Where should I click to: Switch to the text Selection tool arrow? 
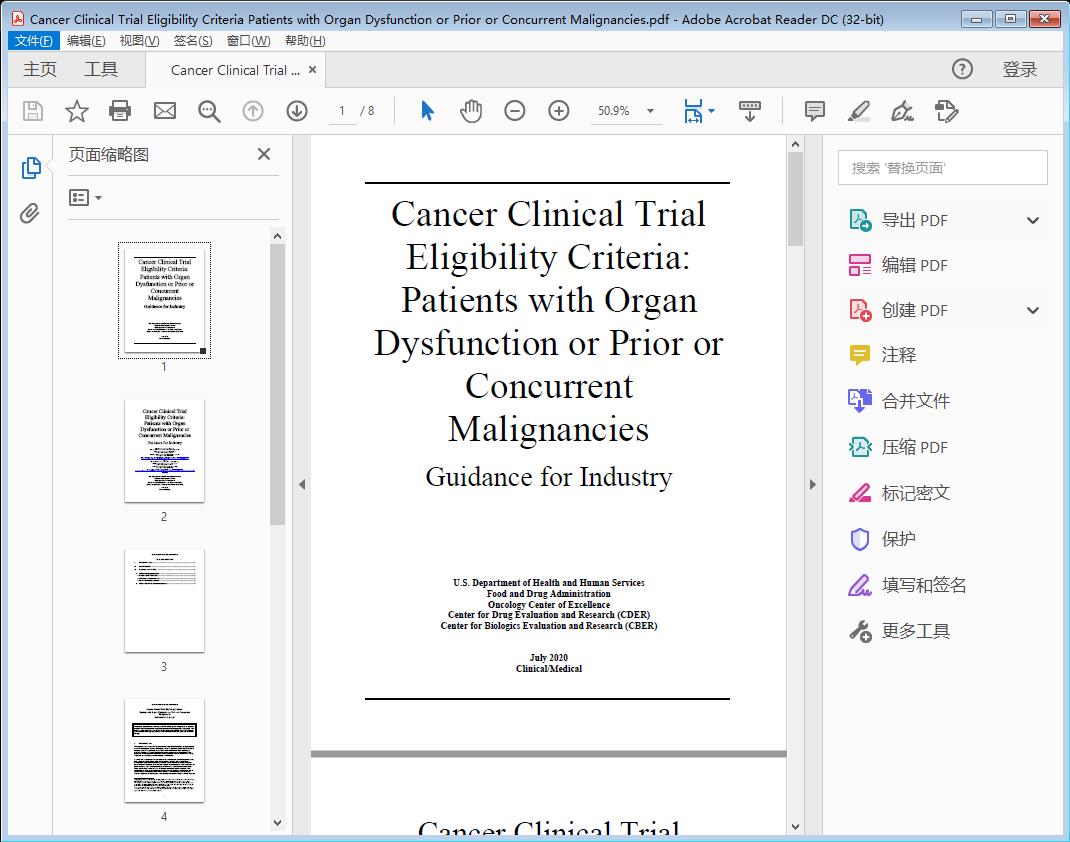425,111
